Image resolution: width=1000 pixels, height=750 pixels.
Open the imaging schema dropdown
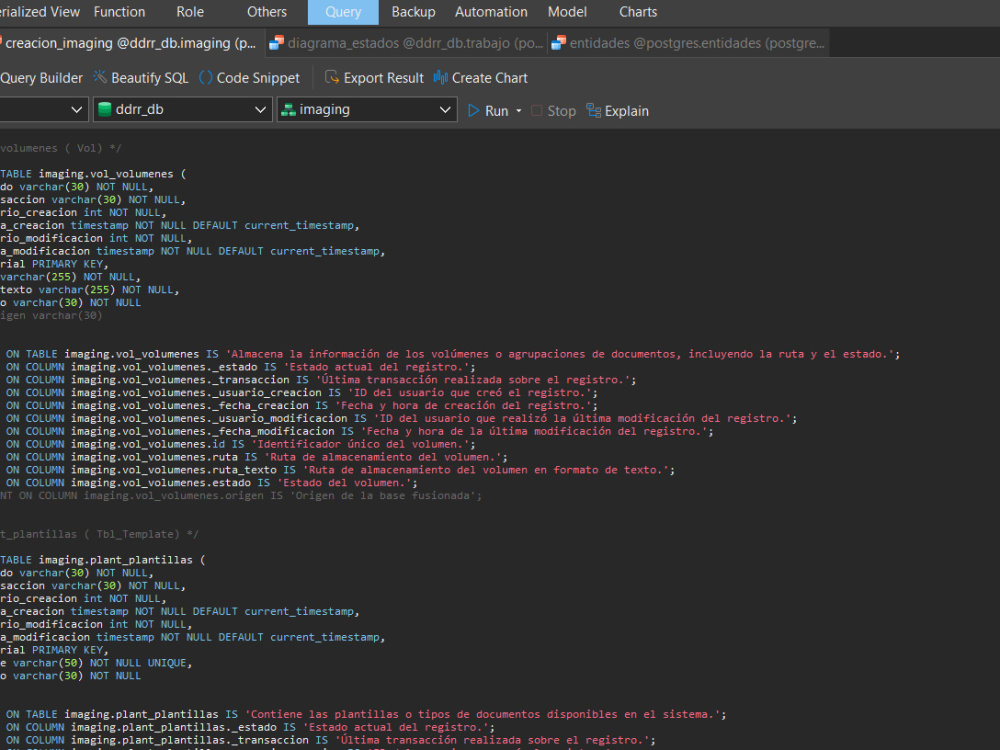367,109
